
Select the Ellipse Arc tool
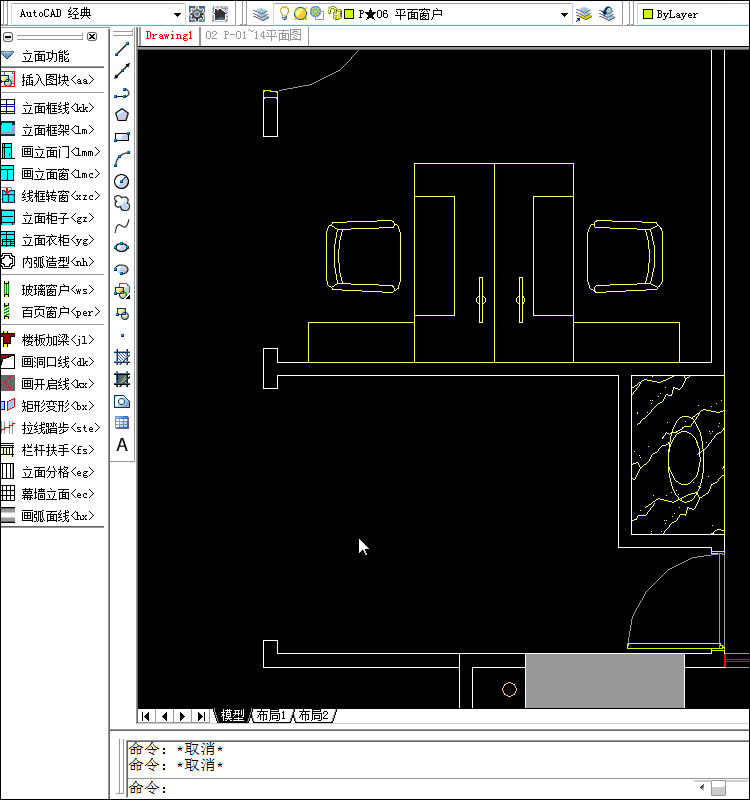click(122, 269)
